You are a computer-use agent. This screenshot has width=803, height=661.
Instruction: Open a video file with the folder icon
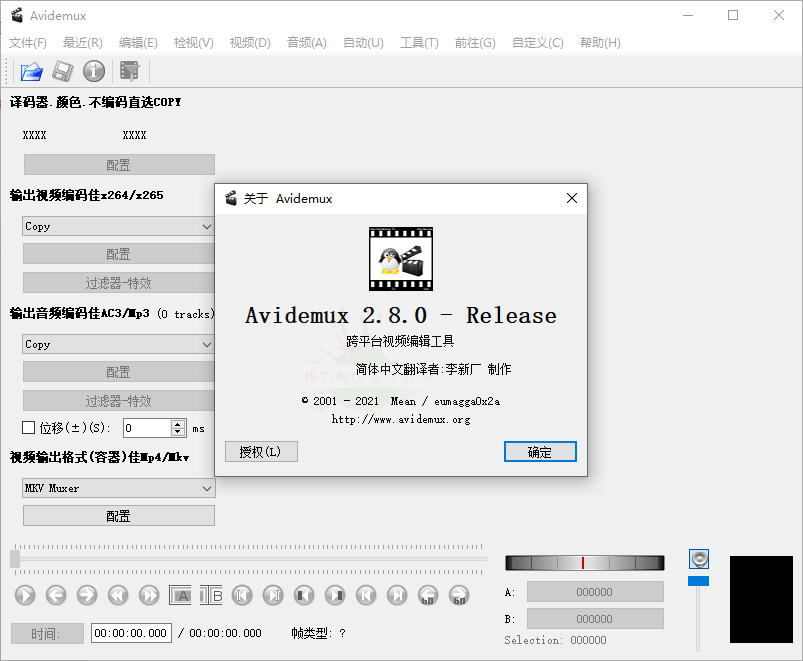pos(31,71)
